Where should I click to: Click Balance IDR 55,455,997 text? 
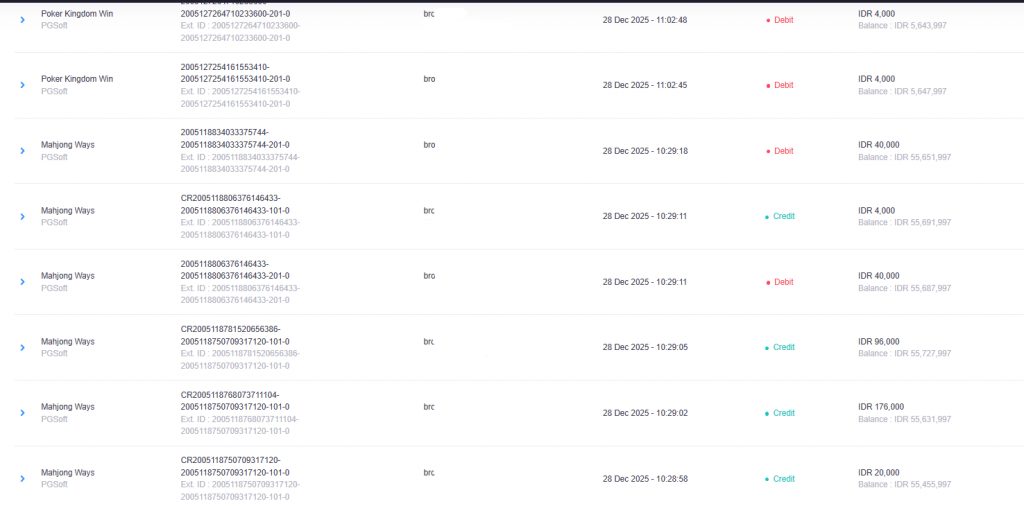[904, 484]
